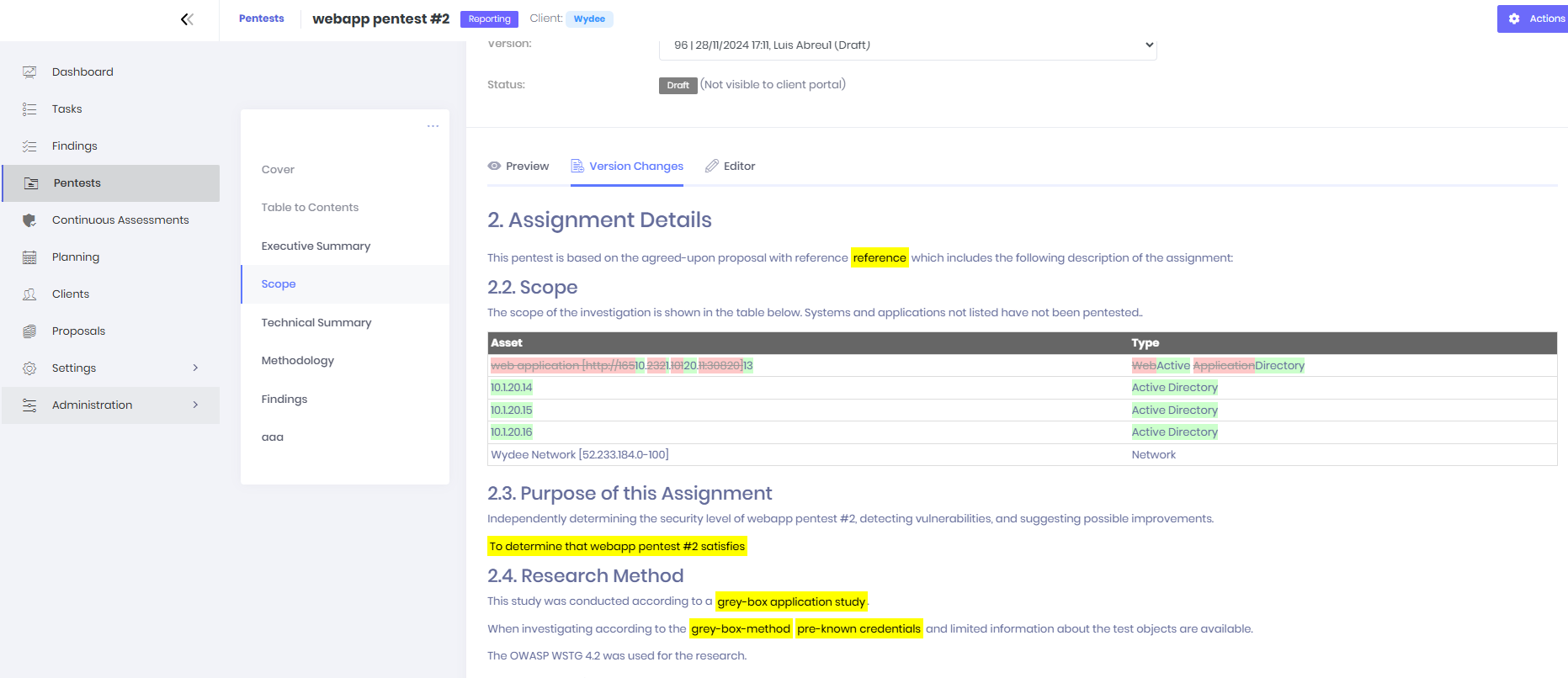Click the Wydee client badge
Image resolution: width=1568 pixels, height=678 pixels.
[589, 19]
